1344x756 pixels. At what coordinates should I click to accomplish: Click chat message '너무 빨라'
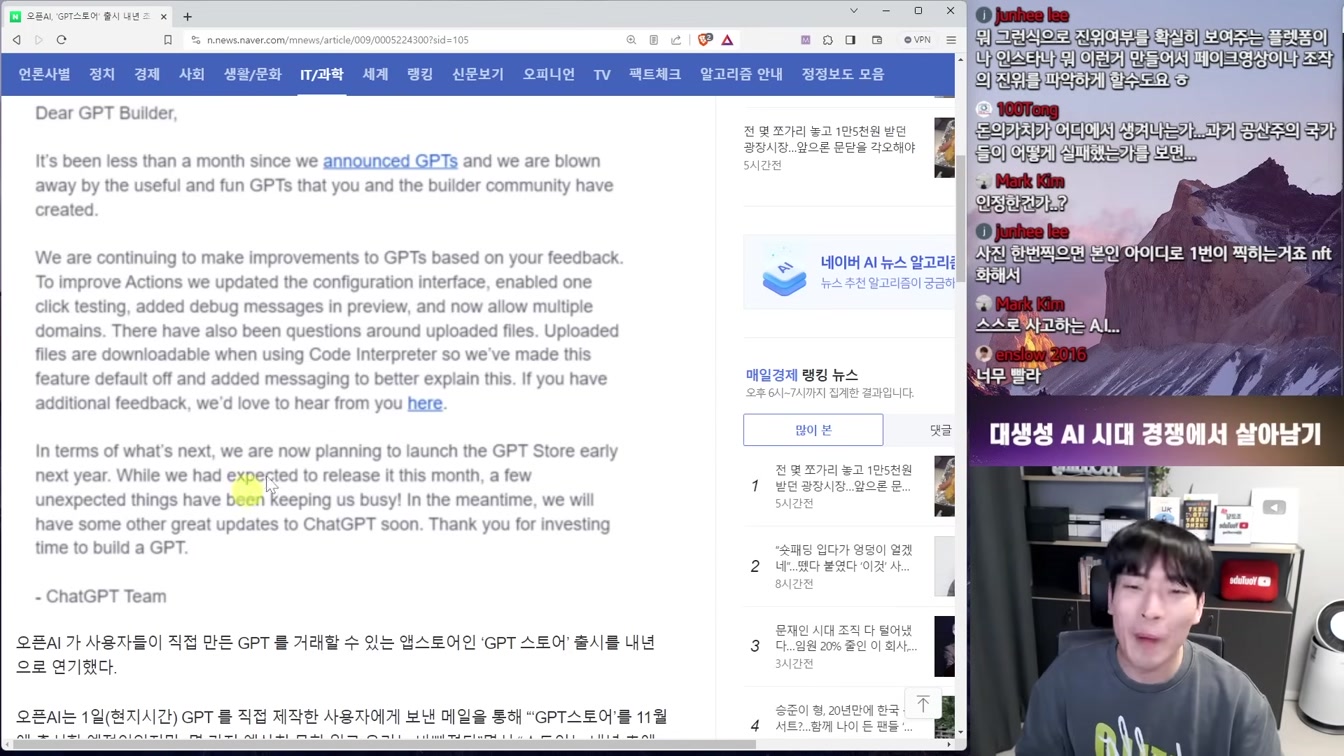(1008, 376)
